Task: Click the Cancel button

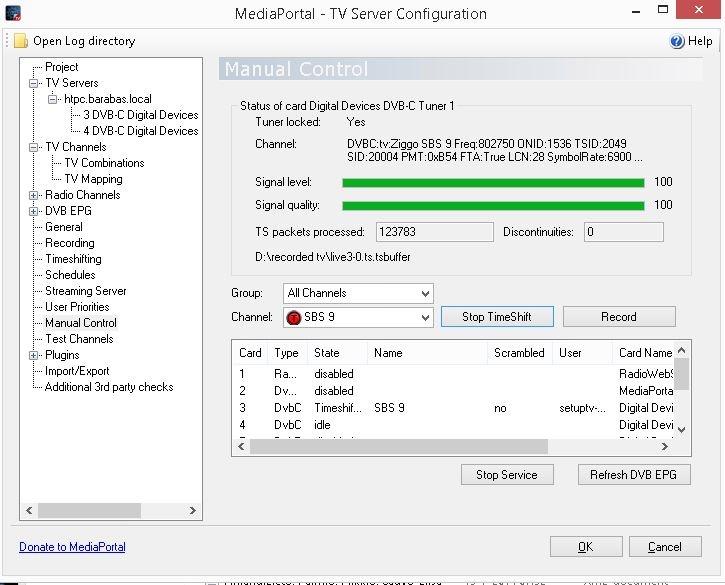Action: click(x=665, y=547)
